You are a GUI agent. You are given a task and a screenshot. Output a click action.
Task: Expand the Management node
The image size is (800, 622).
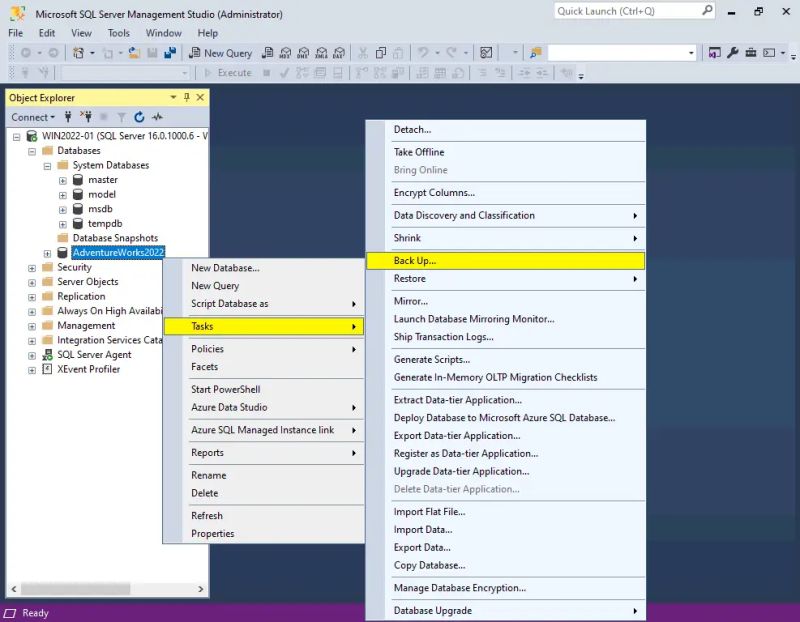[32, 325]
